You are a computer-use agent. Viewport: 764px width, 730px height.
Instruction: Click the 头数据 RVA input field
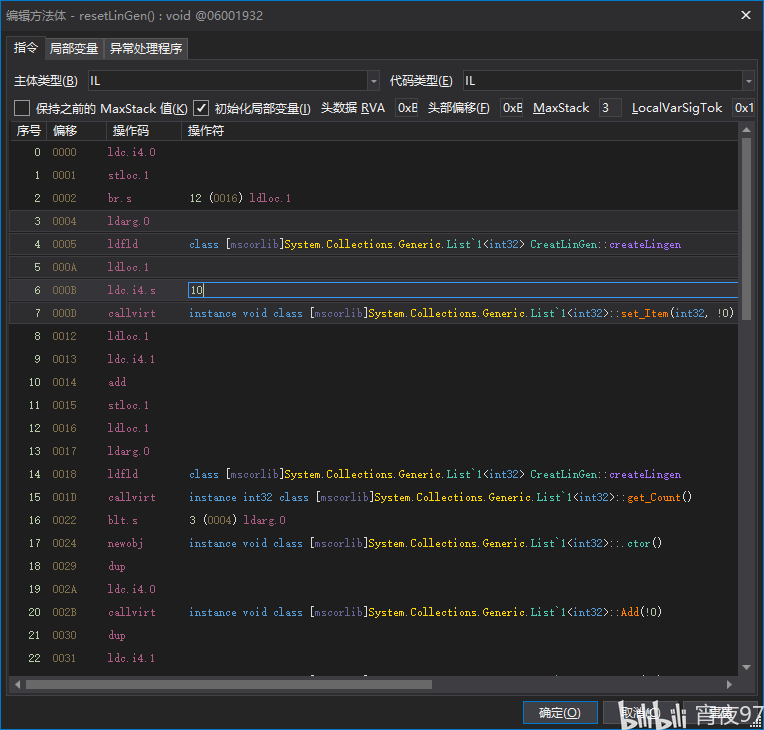pos(407,108)
